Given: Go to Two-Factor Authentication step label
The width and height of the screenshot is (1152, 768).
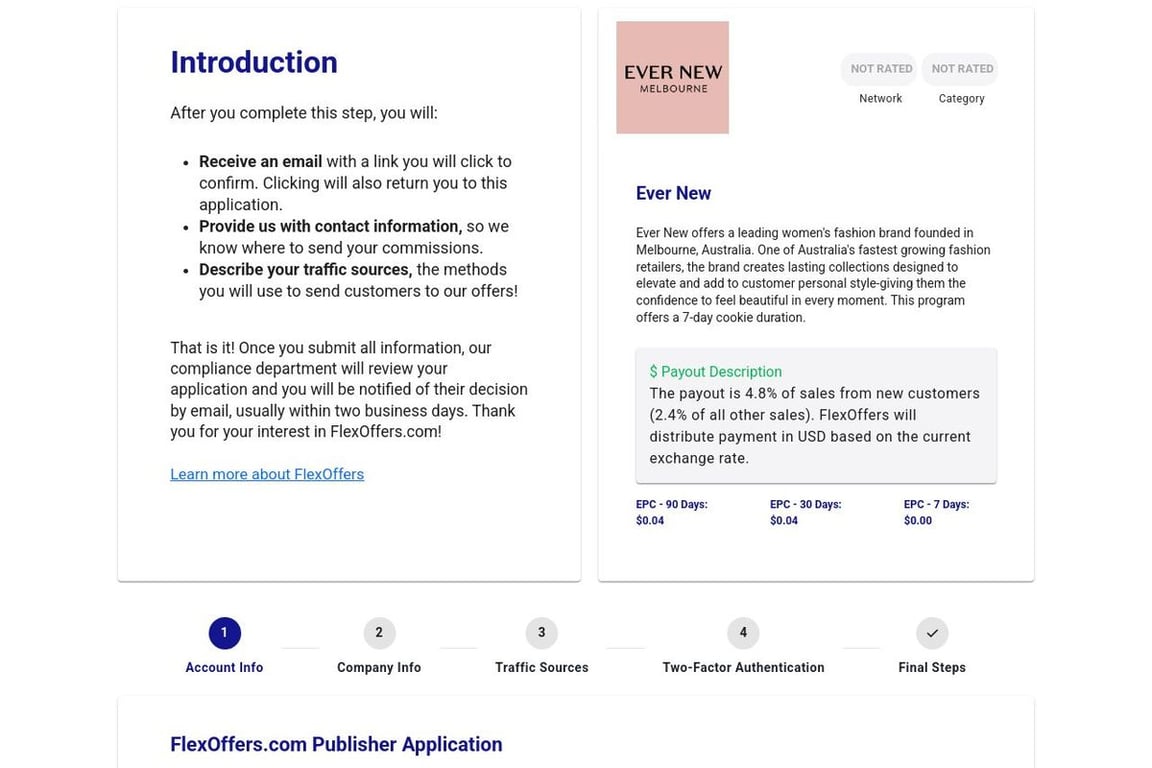Looking at the screenshot, I should pyautogui.click(x=743, y=667).
